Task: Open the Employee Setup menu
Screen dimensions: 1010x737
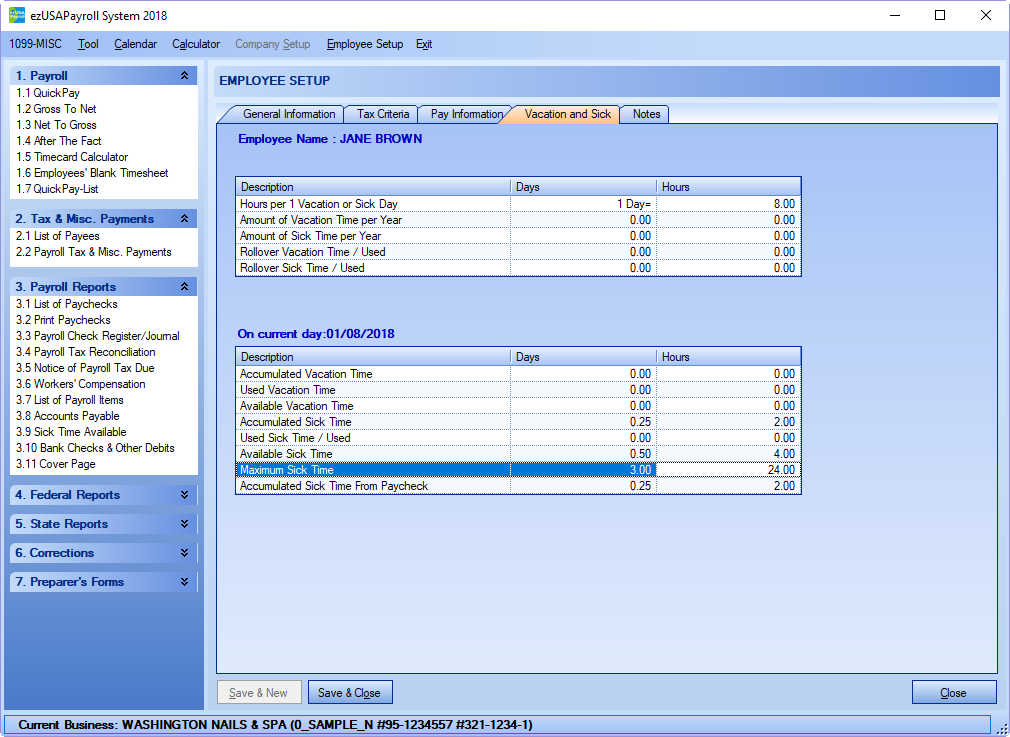Action: 364,44
